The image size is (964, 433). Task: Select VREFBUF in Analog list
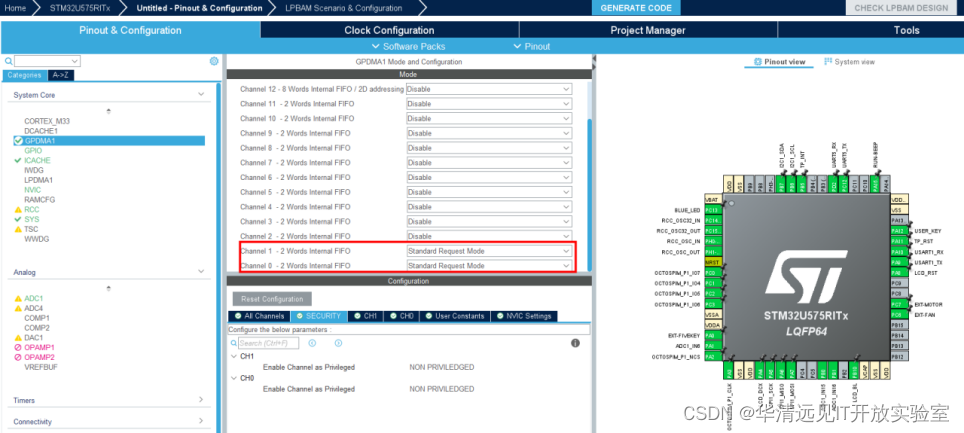click(x=41, y=367)
